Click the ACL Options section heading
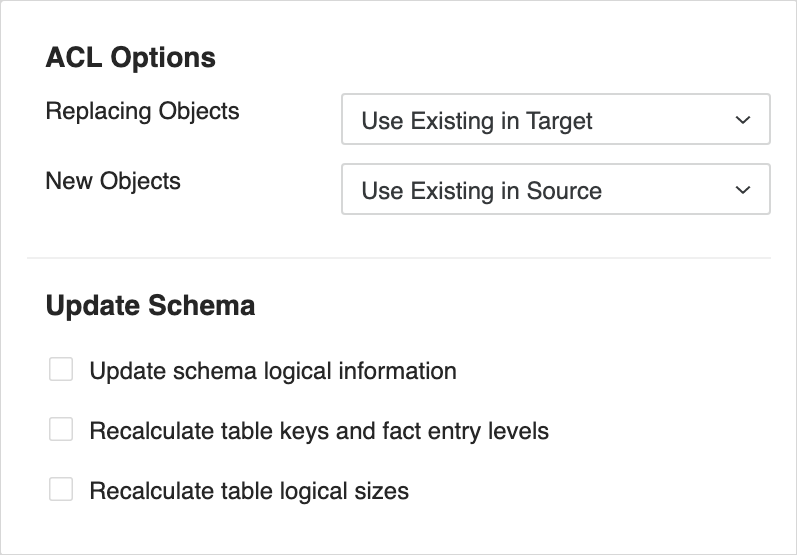 130,57
